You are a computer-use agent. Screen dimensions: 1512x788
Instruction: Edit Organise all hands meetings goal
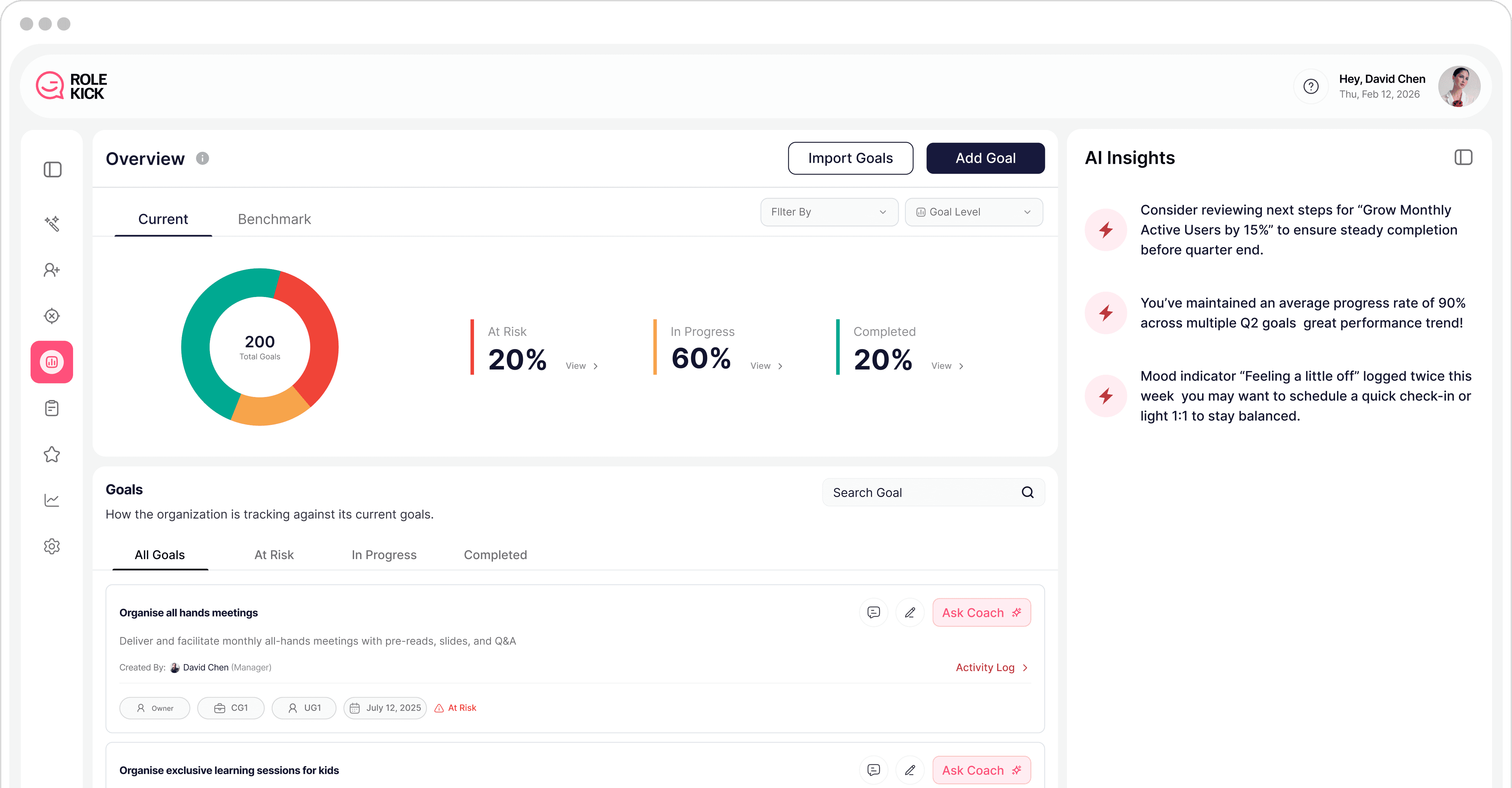[x=910, y=613]
